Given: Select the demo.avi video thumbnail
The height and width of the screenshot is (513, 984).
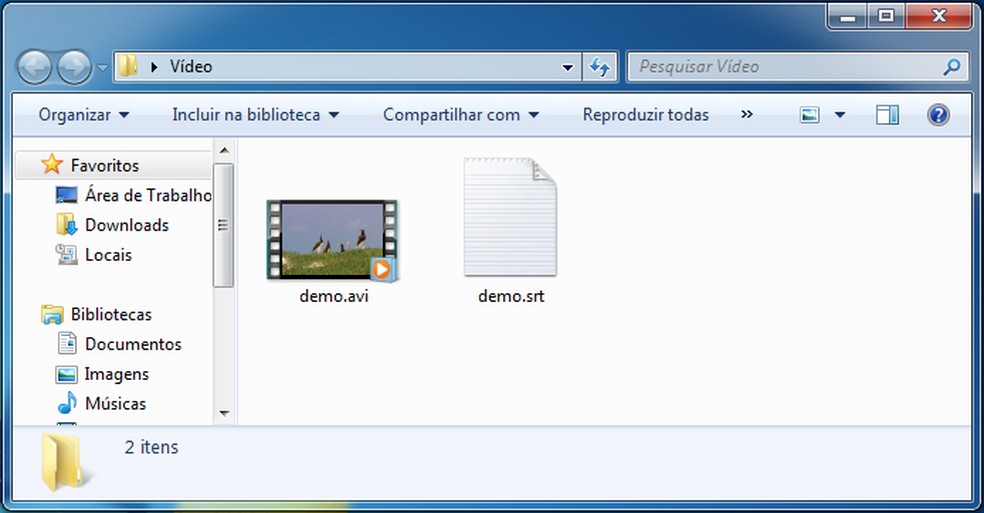Looking at the screenshot, I should tap(333, 240).
